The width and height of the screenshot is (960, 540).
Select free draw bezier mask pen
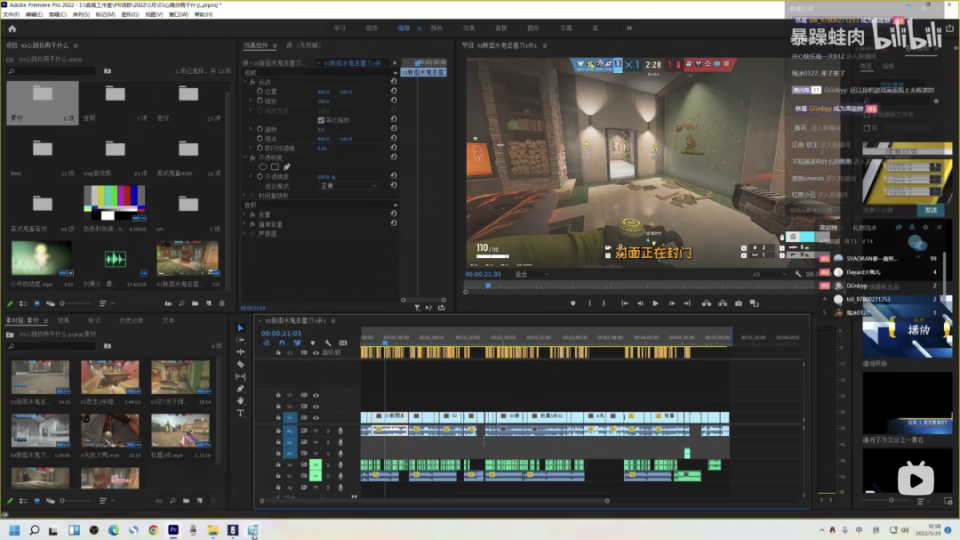point(287,167)
